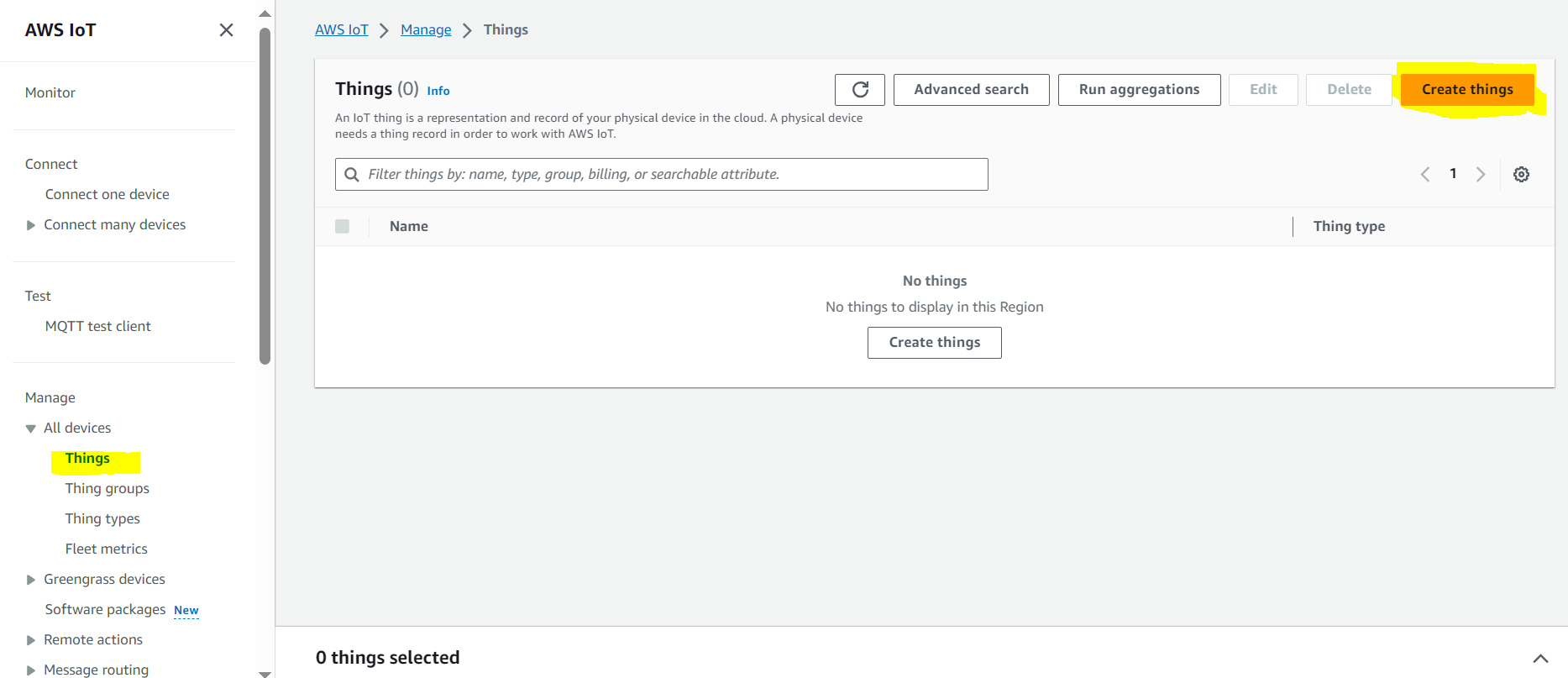Click the New badge next to Software packages
Image resolution: width=1568 pixels, height=678 pixels.
(x=186, y=611)
